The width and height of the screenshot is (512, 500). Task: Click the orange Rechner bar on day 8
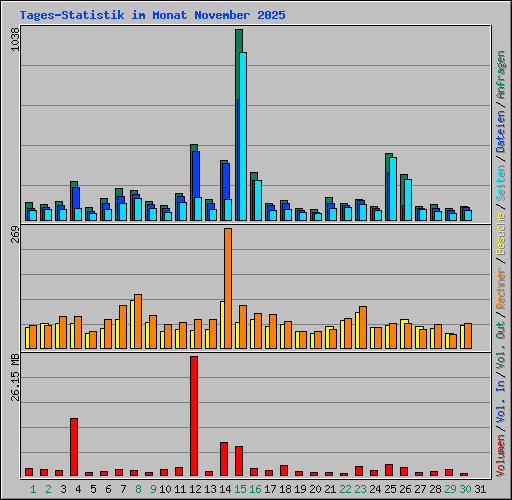pyautogui.click(x=138, y=321)
